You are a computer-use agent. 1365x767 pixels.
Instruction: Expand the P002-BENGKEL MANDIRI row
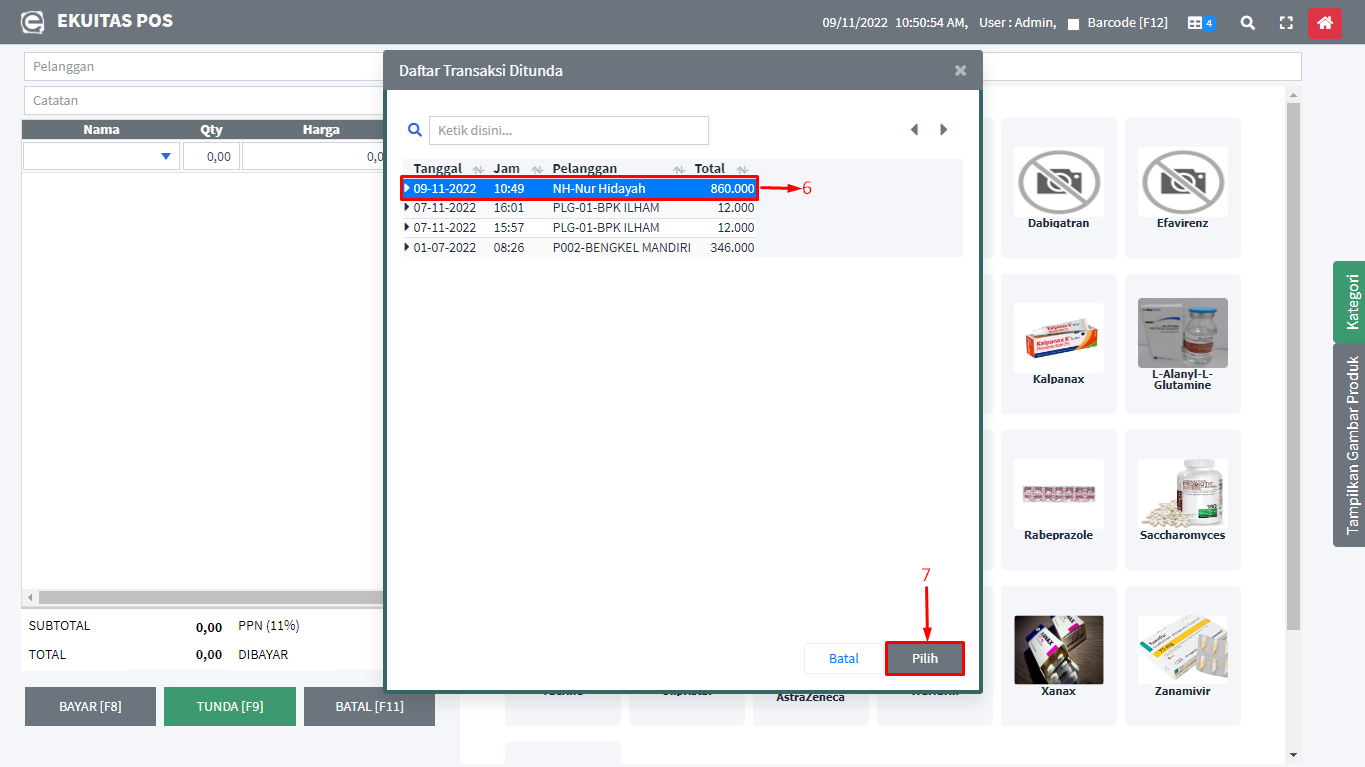point(407,247)
